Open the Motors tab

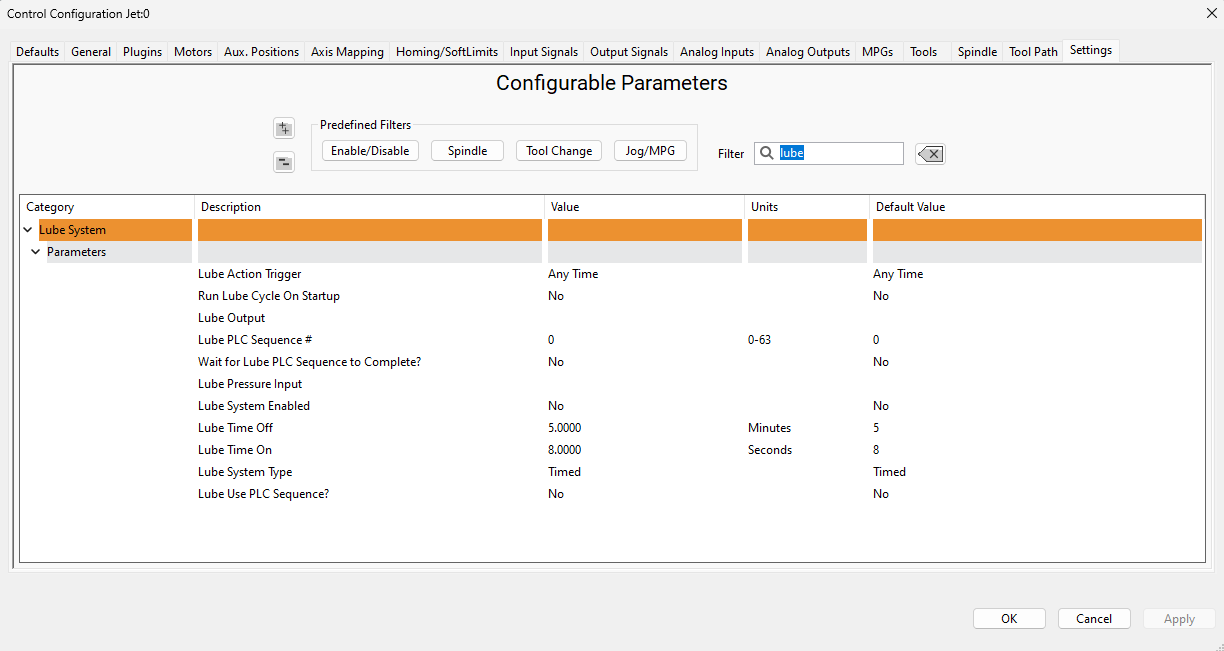193,52
